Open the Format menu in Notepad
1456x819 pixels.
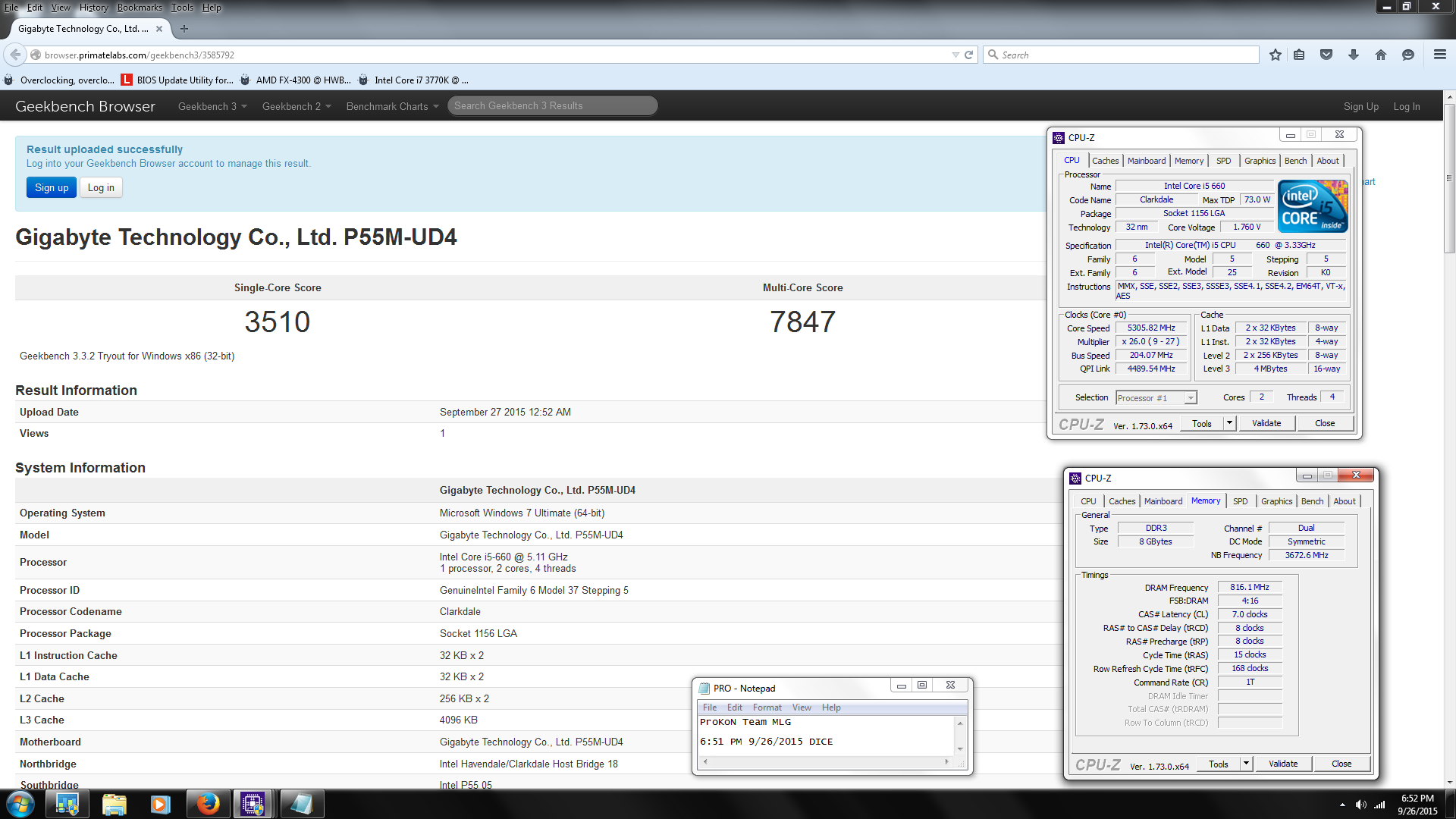[x=767, y=708]
